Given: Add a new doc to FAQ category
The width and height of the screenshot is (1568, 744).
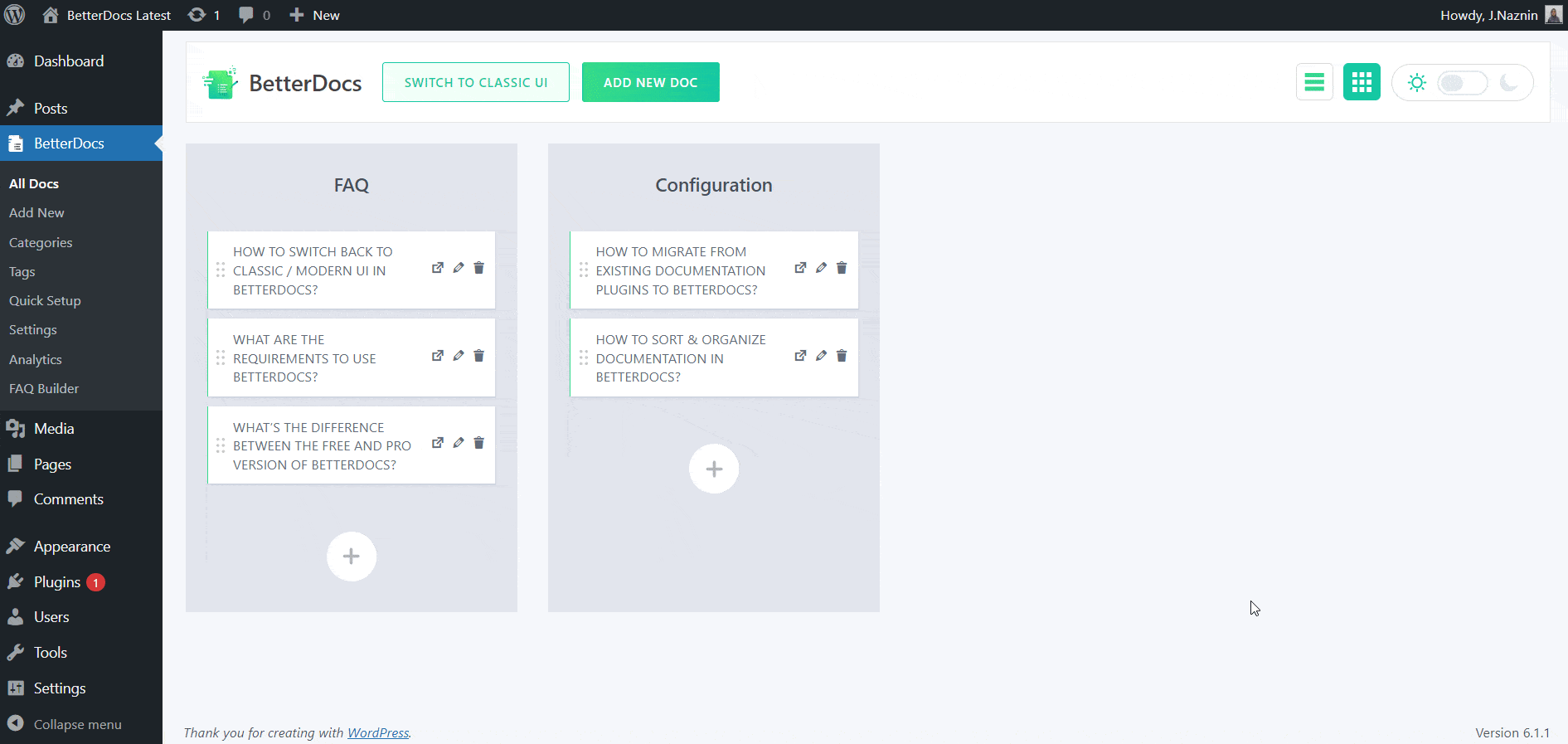Looking at the screenshot, I should pos(352,557).
